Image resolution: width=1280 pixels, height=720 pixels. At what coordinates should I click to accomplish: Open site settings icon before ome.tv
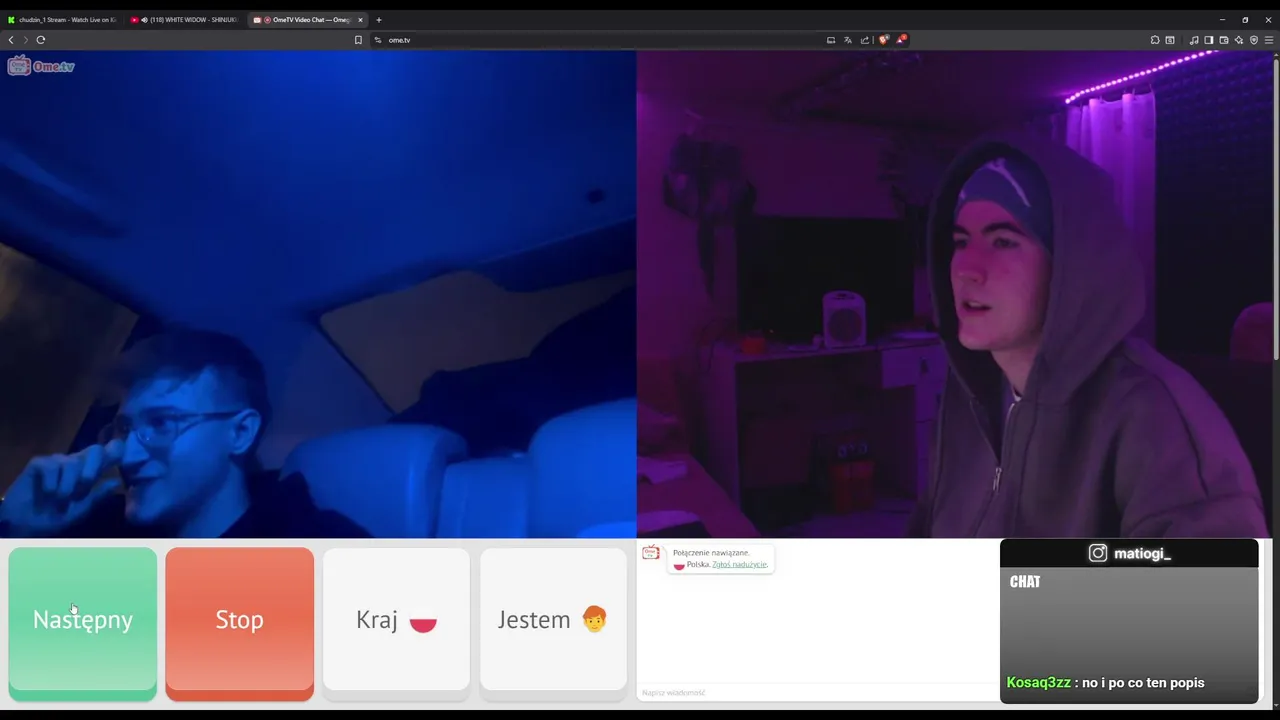click(378, 40)
